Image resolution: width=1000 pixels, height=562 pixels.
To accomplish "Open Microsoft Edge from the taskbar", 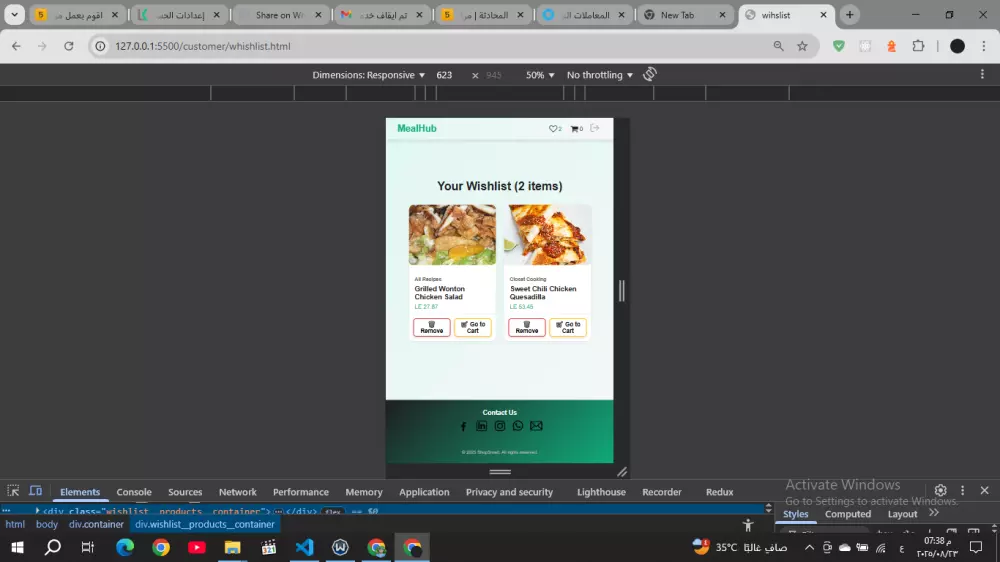I will pyautogui.click(x=125, y=547).
